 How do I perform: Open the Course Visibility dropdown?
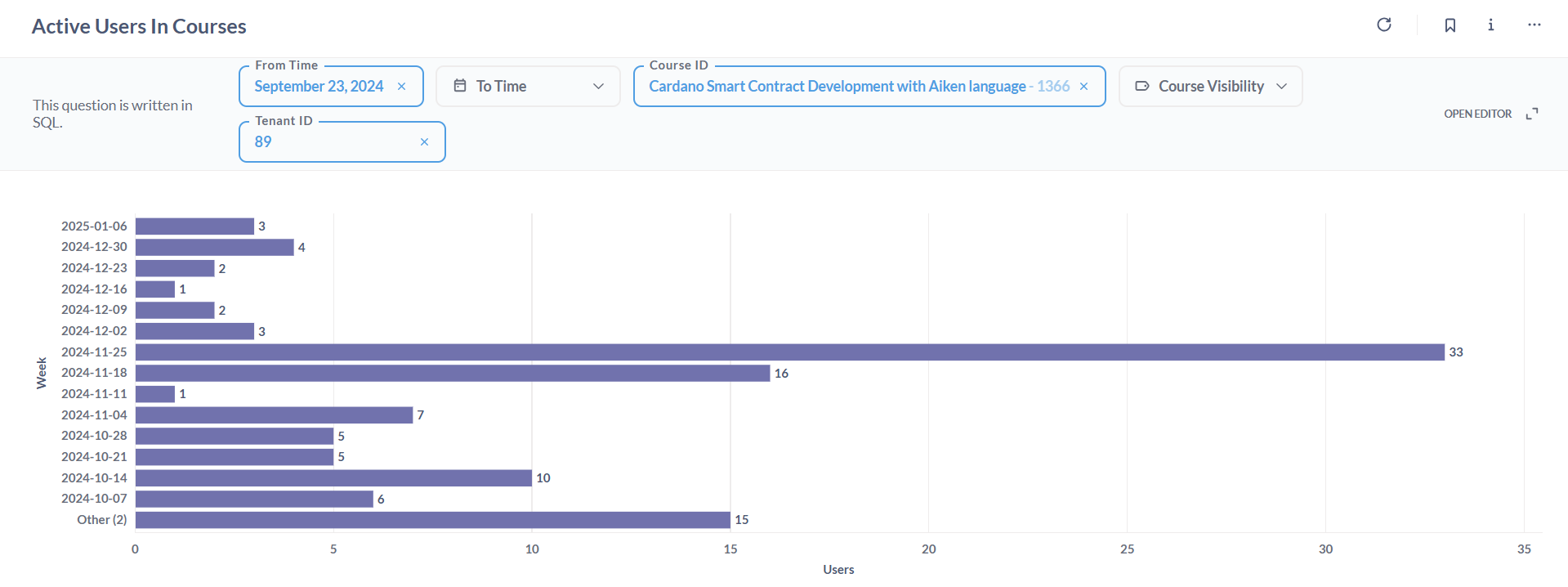(x=1210, y=87)
